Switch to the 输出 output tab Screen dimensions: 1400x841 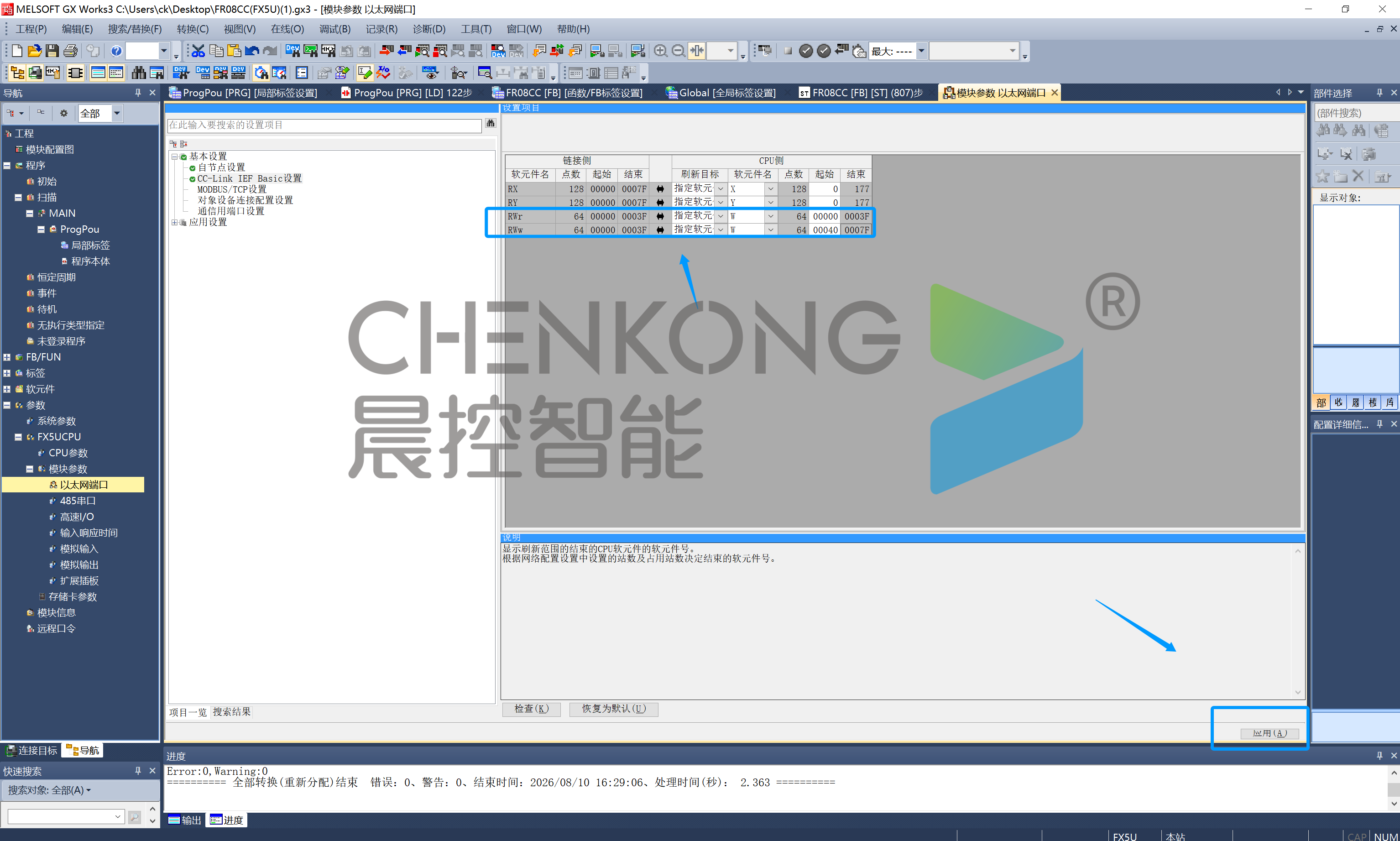(x=185, y=820)
